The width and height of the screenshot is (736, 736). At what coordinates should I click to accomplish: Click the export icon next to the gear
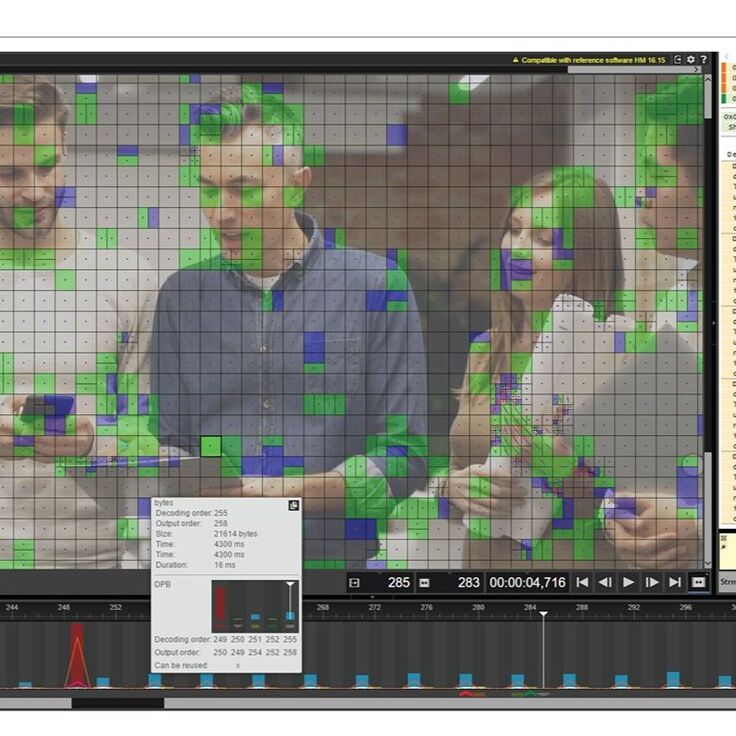678,60
